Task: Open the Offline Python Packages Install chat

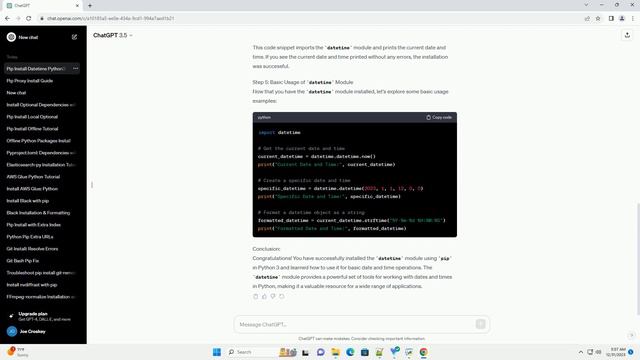Action: click(42, 141)
